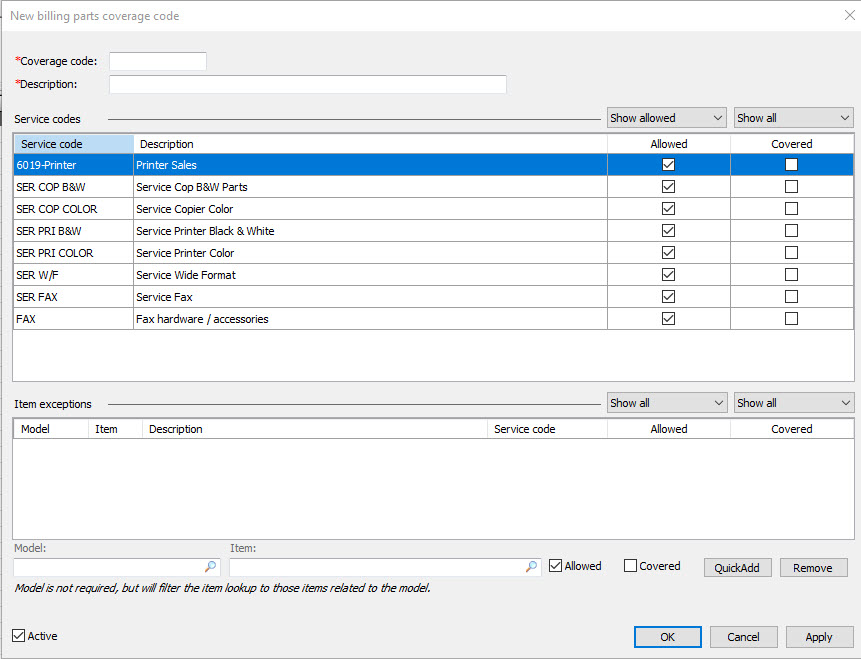Select the SER COP B&W code cell
The width and height of the screenshot is (861, 659).
pos(74,187)
